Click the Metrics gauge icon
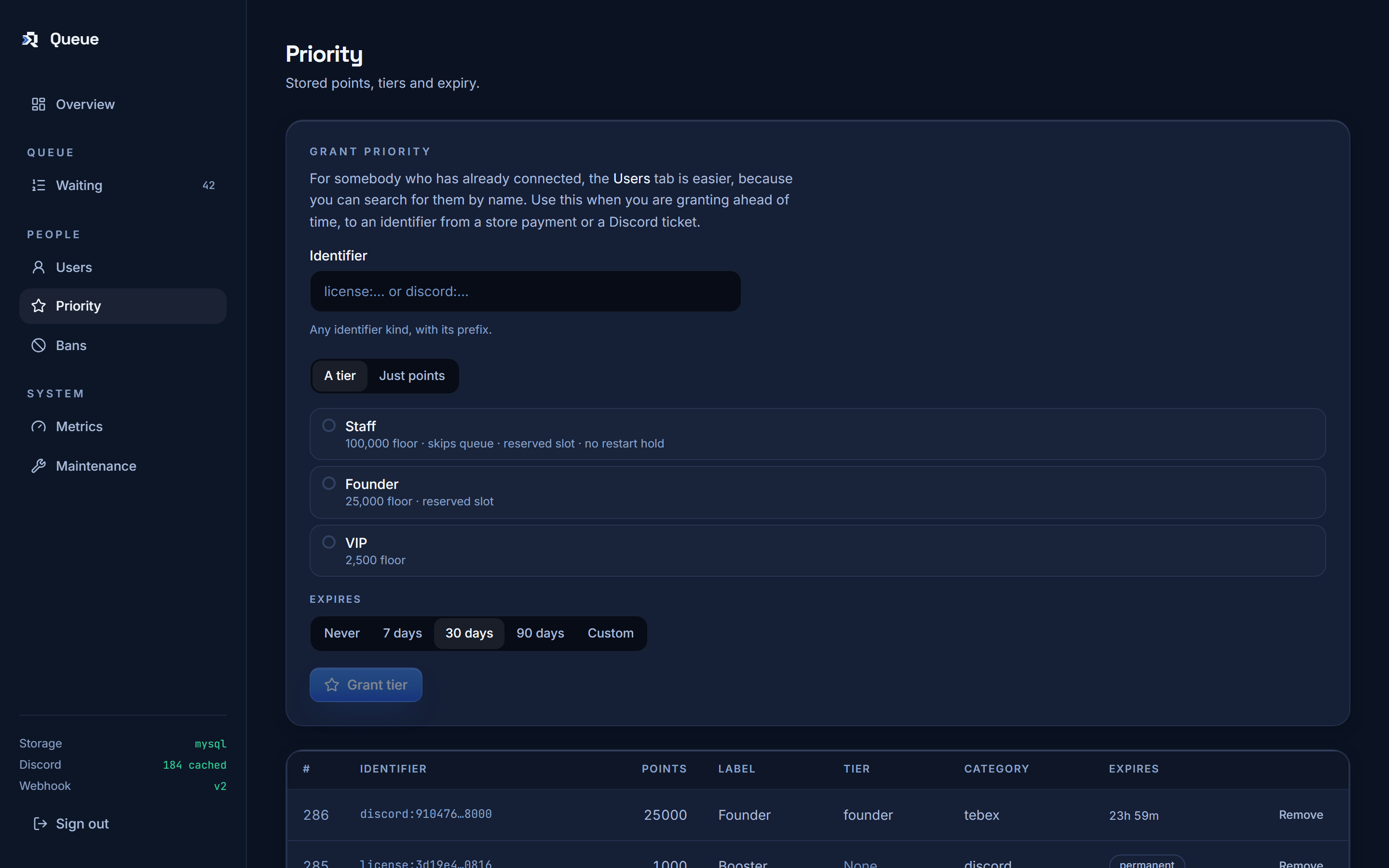 point(39,427)
